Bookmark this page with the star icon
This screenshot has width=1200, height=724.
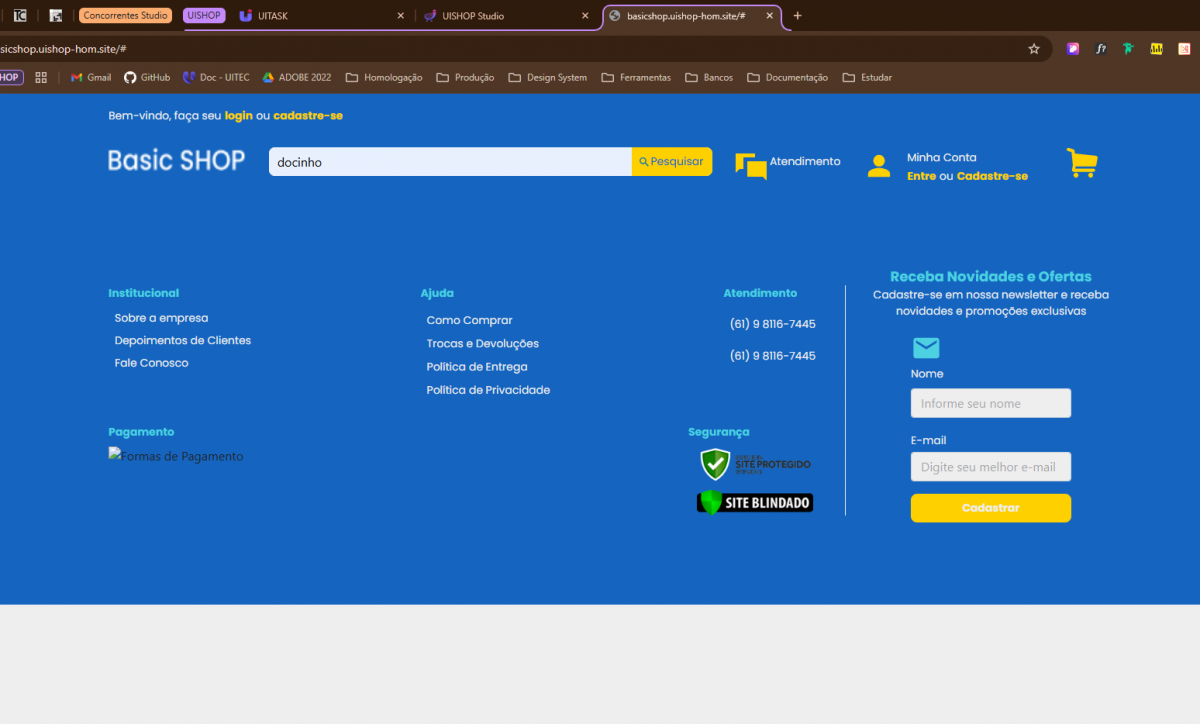coord(1034,49)
